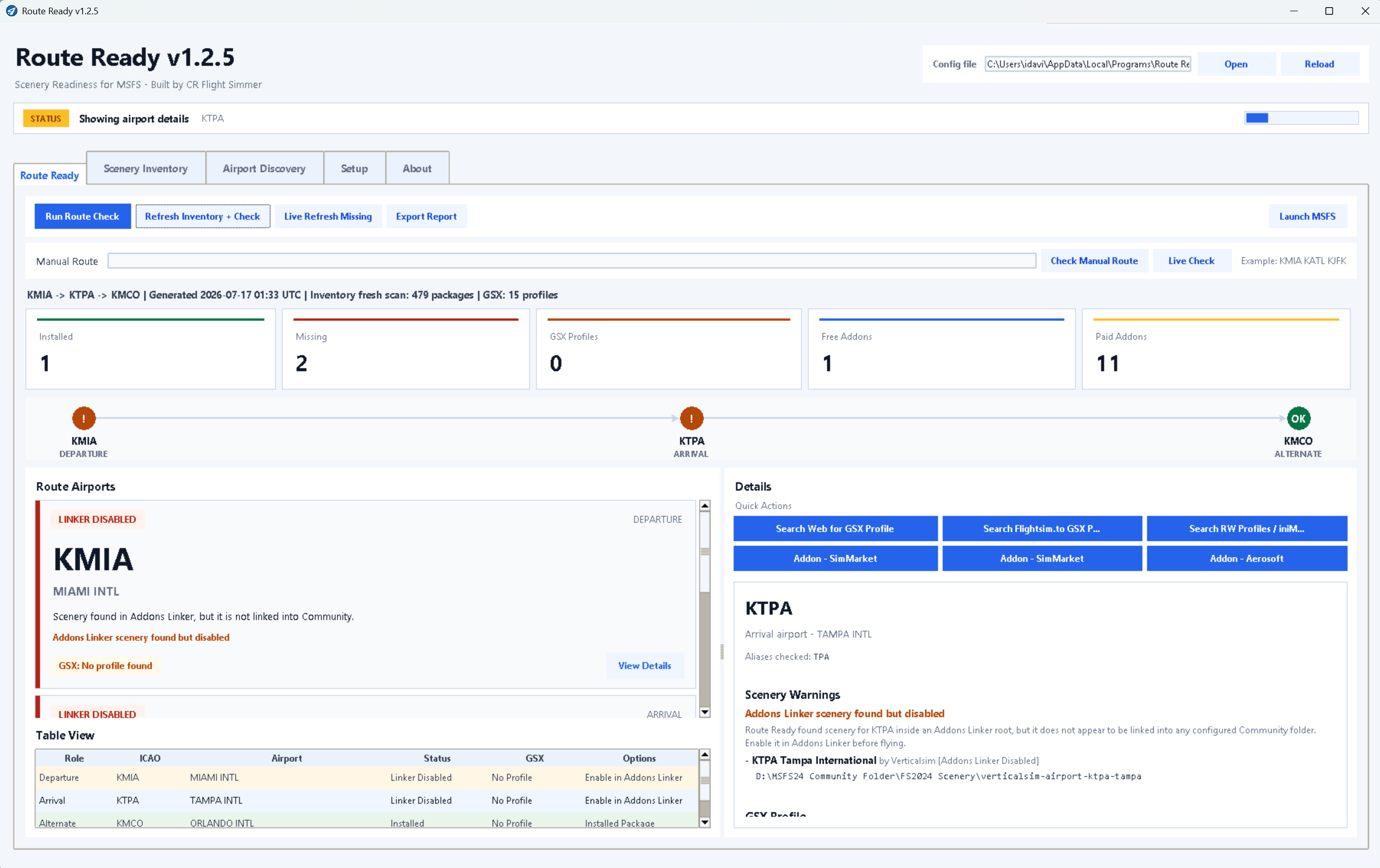Viewport: 1380px width, 868px height.
Task: Click the Config file path field
Action: click(1088, 64)
